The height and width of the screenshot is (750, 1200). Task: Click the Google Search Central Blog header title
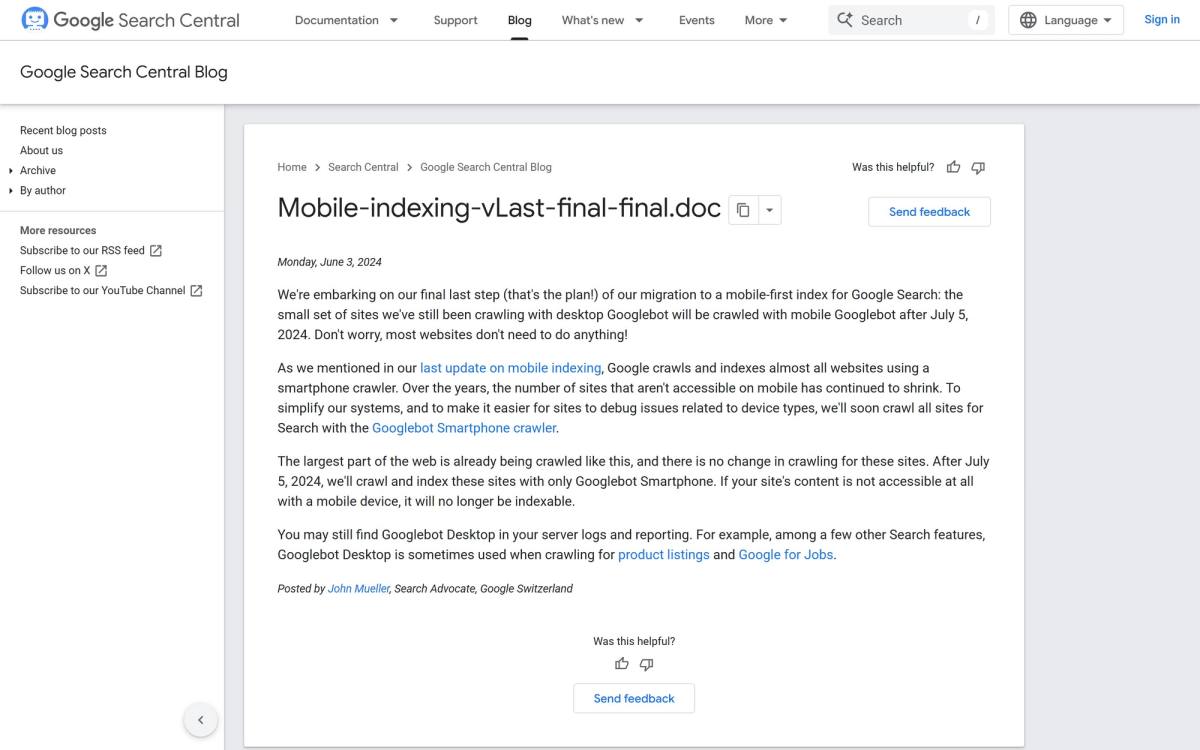124,72
